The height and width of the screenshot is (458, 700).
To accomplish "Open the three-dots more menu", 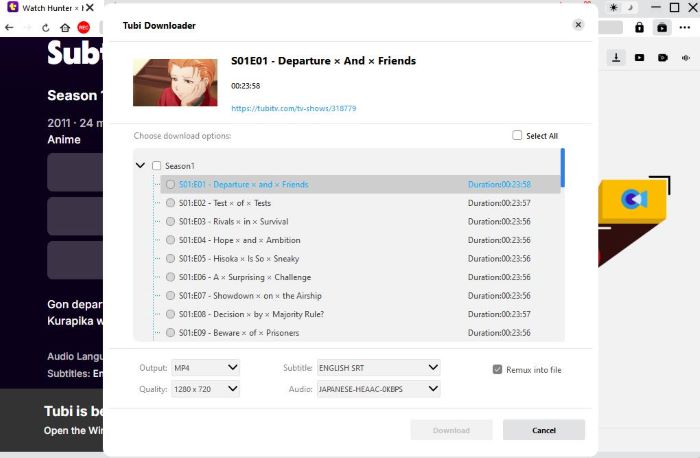I will 685,28.
